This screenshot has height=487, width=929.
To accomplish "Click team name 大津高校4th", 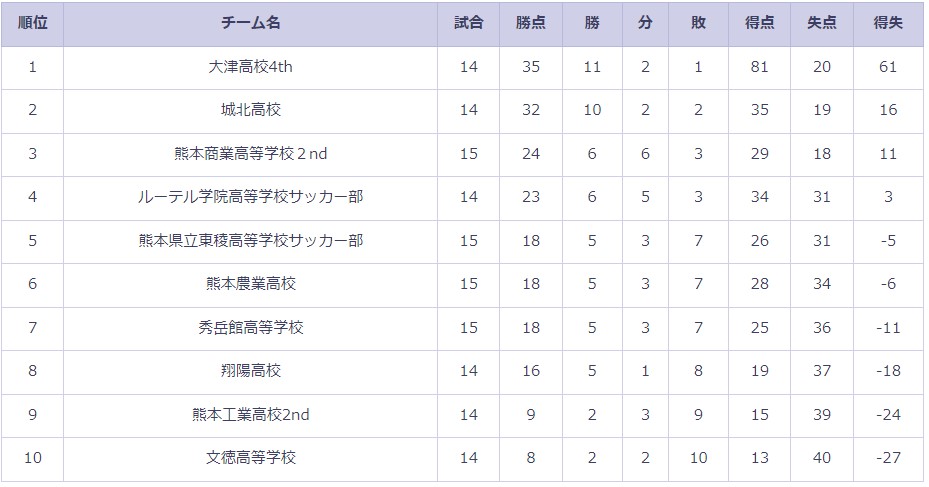I will pos(250,67).
